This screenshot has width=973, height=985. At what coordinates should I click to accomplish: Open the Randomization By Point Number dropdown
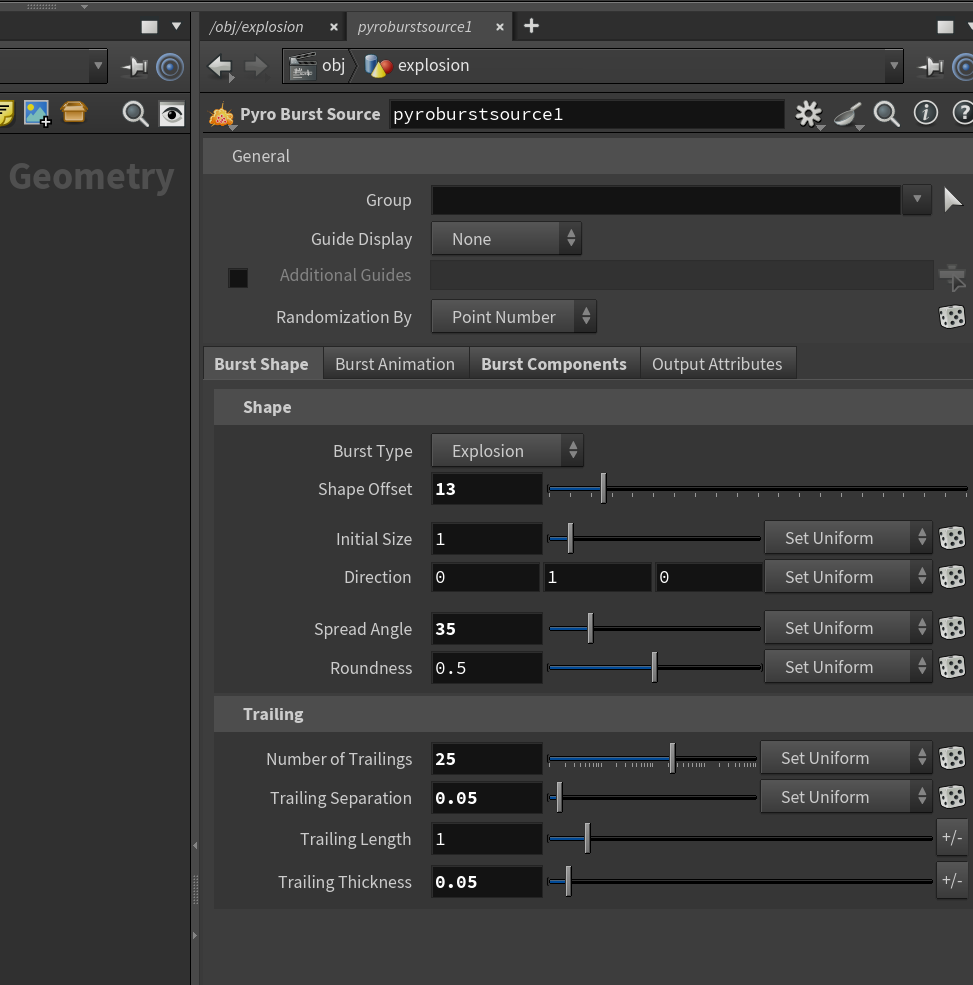click(514, 317)
